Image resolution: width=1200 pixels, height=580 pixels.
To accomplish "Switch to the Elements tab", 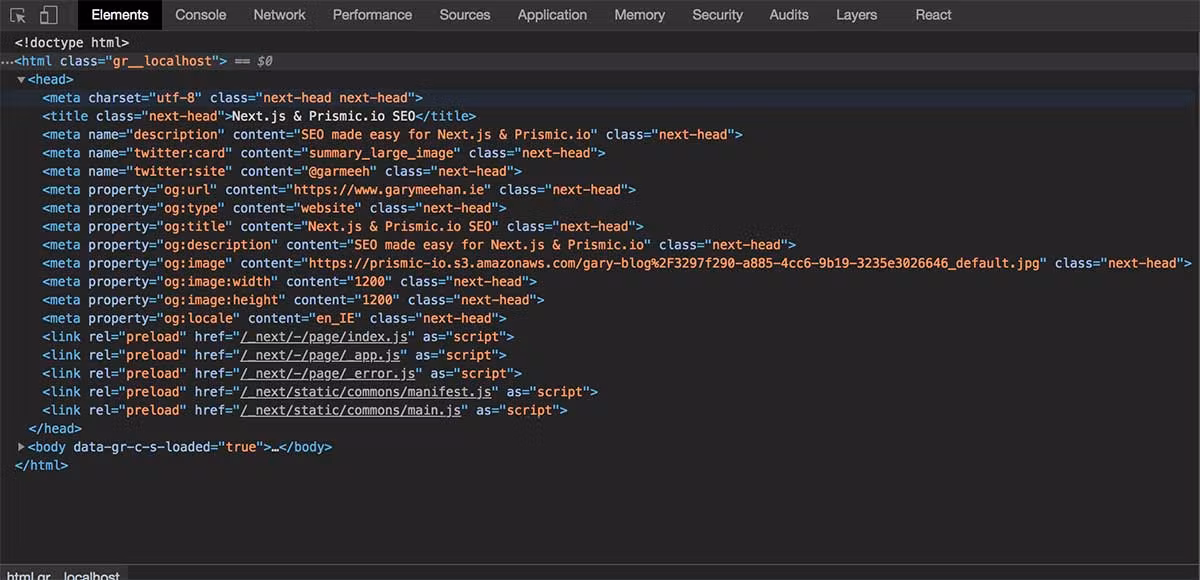I will (x=119, y=15).
